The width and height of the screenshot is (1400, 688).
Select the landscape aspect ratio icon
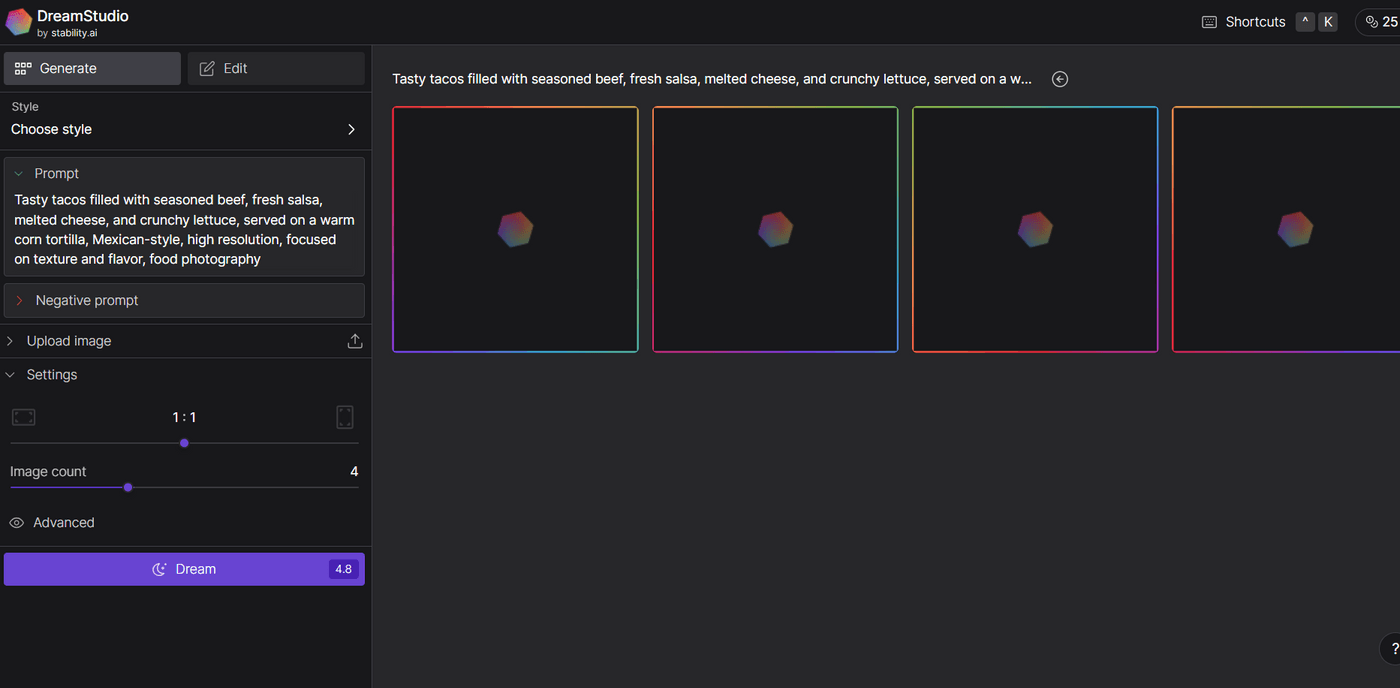[24, 417]
